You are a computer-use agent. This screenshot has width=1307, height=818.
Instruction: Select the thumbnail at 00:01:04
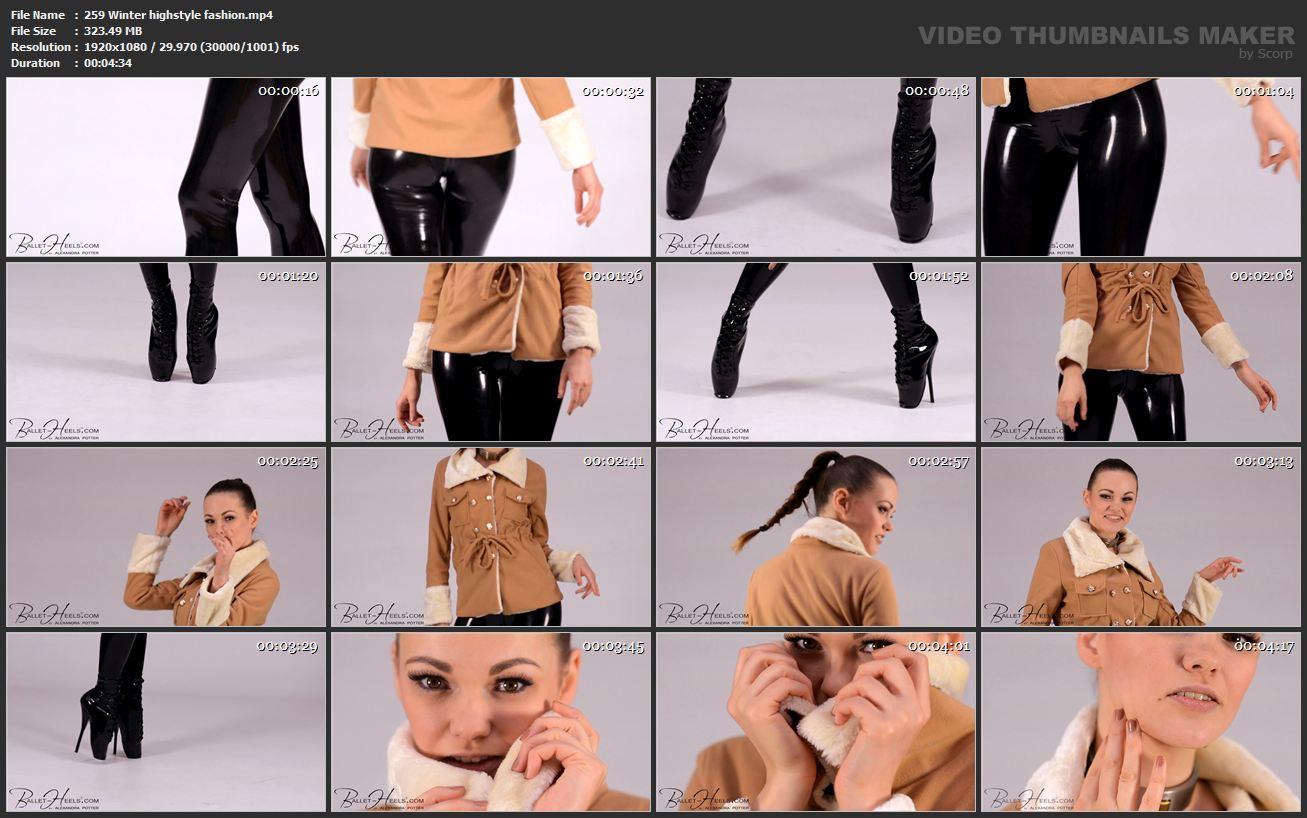(x=1141, y=167)
